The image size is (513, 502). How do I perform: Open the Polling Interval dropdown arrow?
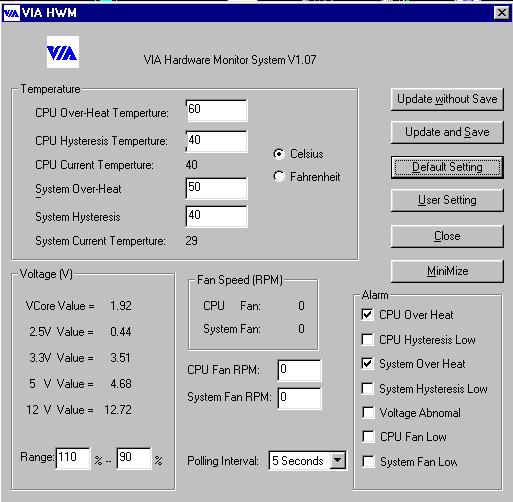click(338, 460)
